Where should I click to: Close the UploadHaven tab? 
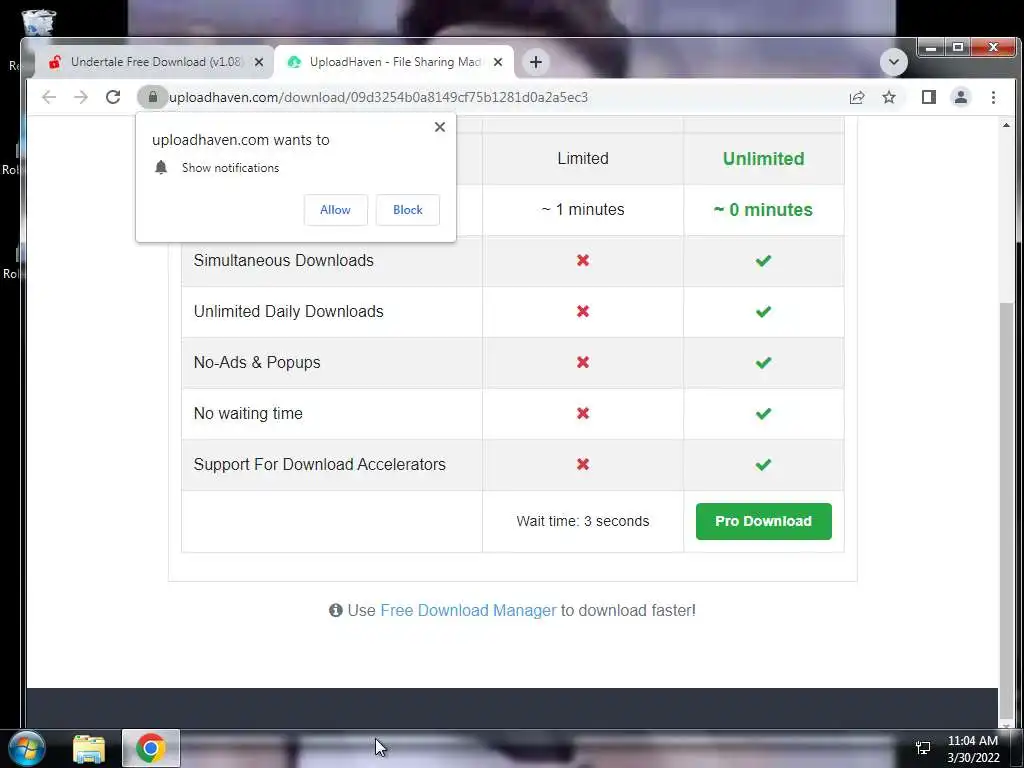(x=498, y=62)
